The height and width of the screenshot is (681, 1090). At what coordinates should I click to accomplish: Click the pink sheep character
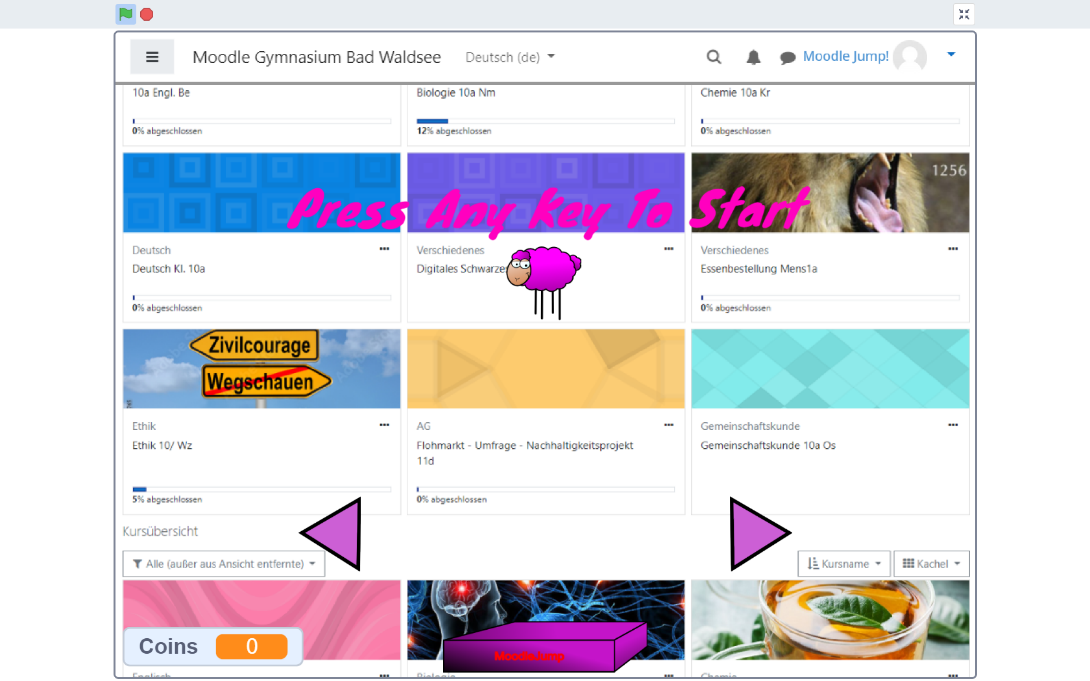coord(544,282)
